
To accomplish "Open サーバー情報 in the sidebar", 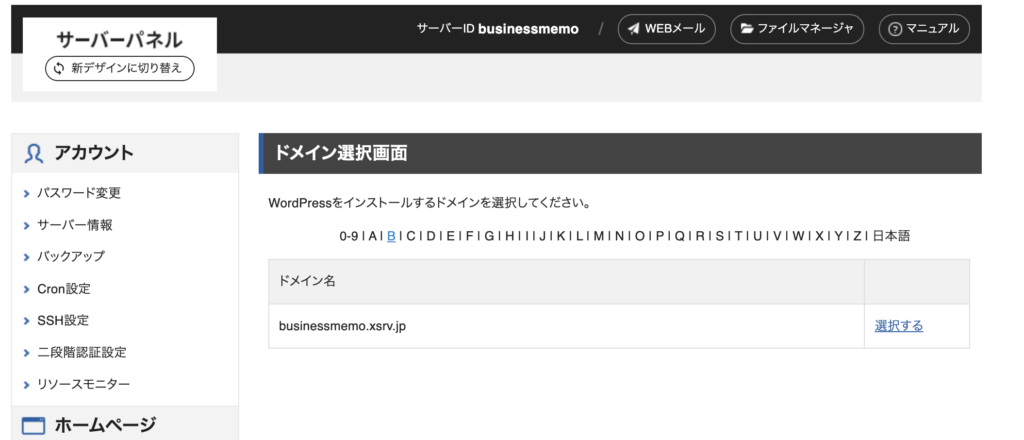I will pyautogui.click(x=74, y=225).
